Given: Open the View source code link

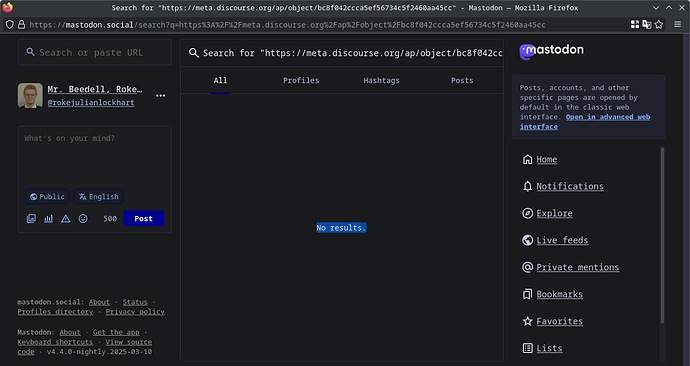Looking at the screenshot, I should click(128, 342).
